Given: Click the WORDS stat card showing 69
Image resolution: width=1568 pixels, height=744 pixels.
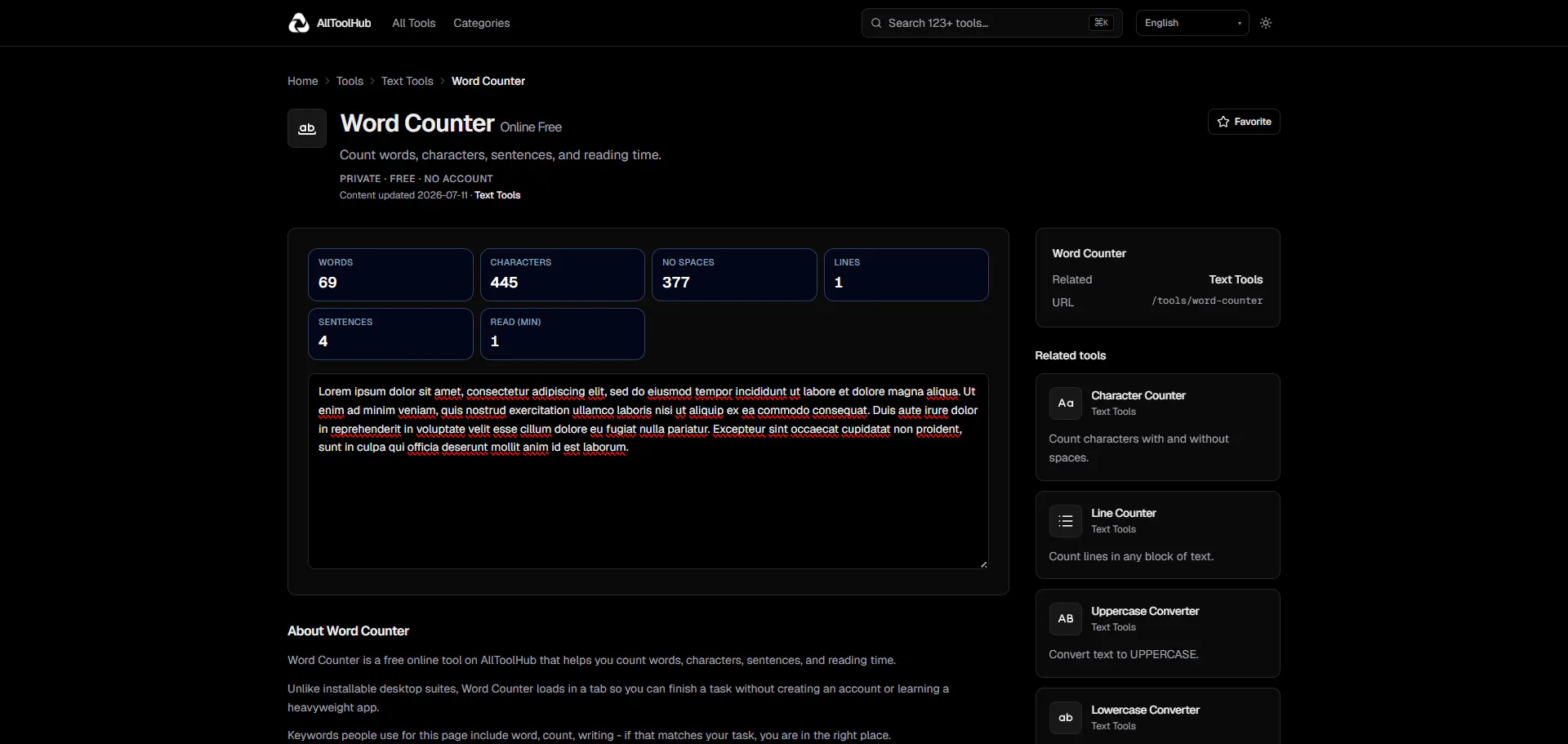Looking at the screenshot, I should tap(390, 274).
